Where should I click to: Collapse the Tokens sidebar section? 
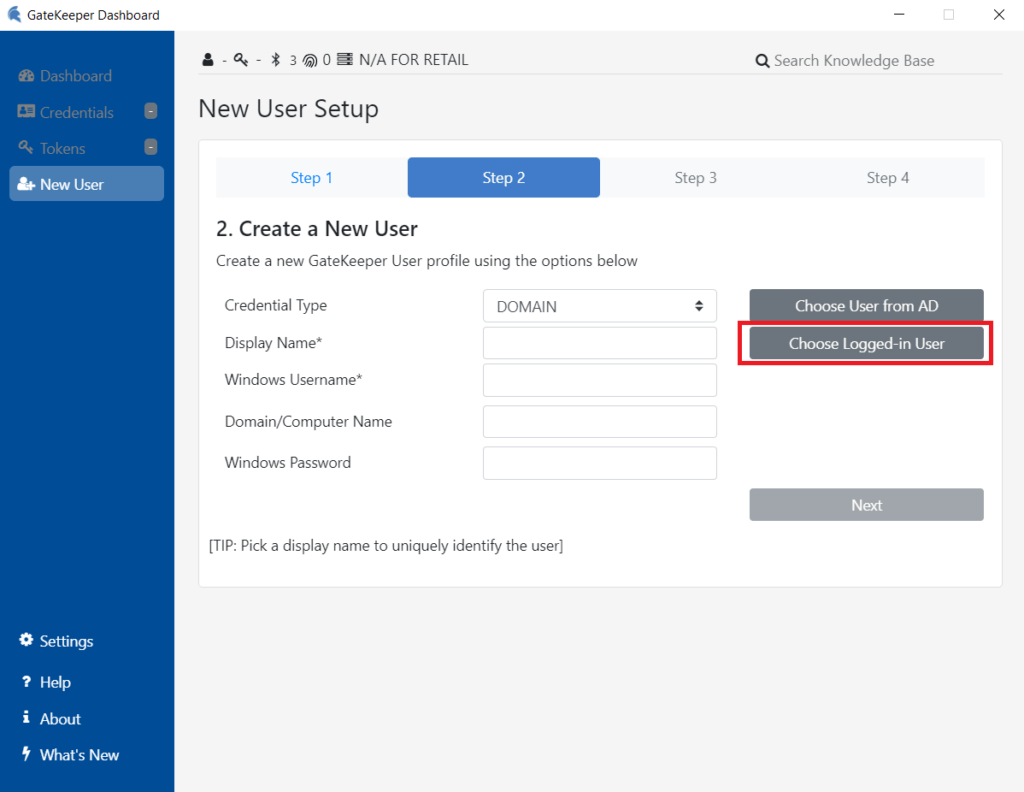151,146
